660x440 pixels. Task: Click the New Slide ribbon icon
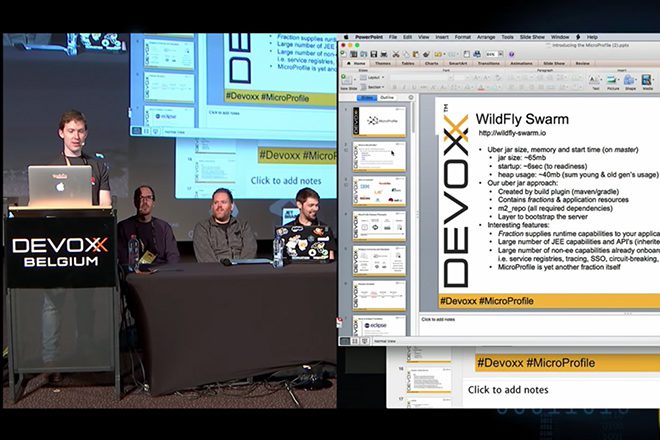[346, 80]
